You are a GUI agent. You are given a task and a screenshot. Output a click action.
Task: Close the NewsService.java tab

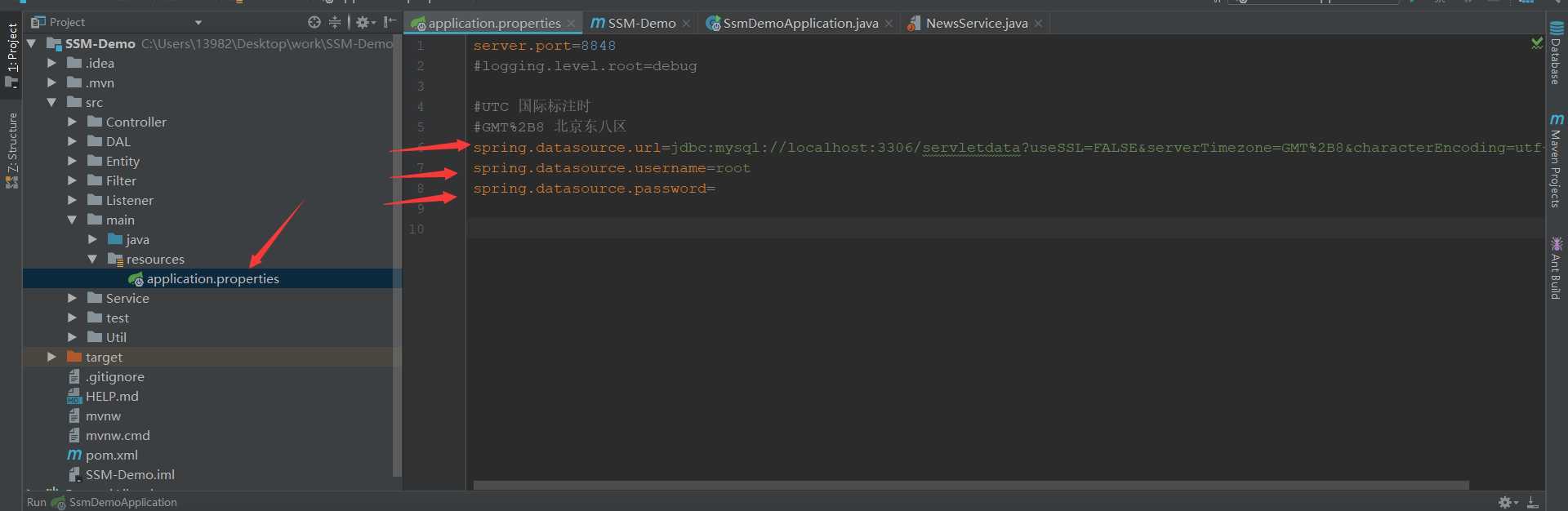point(1038,24)
